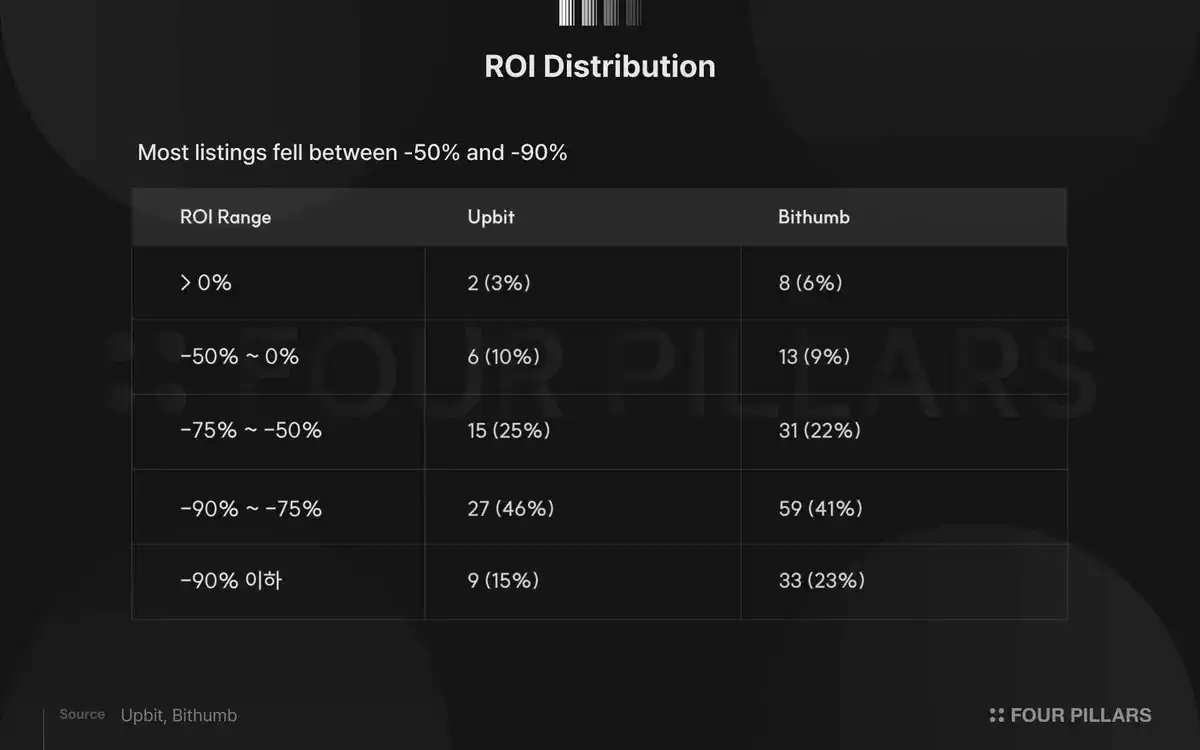Select Bithumb cell showing 59 (41%)
This screenshot has height=750, width=1200.
[820, 508]
